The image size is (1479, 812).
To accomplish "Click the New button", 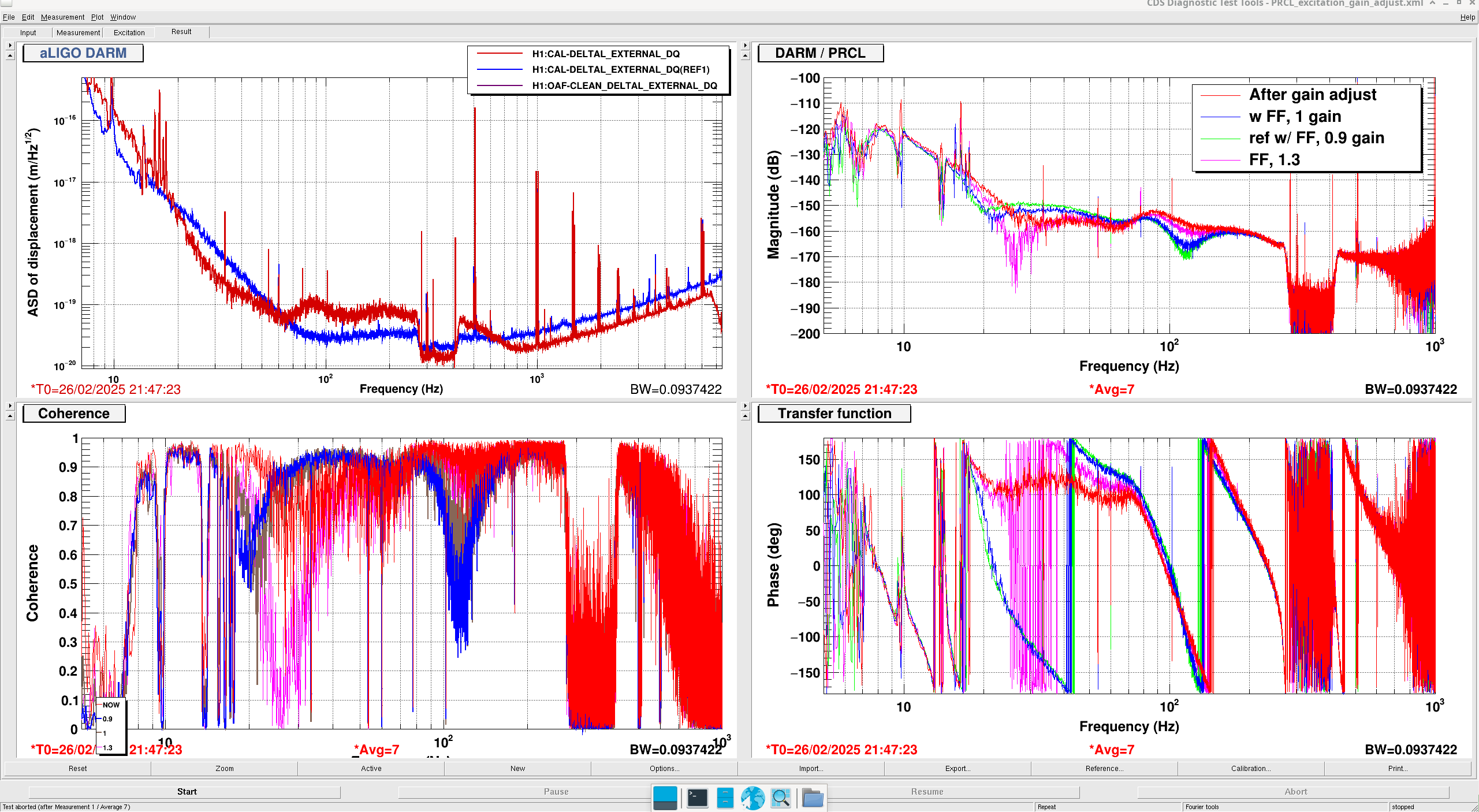I will click(x=517, y=768).
